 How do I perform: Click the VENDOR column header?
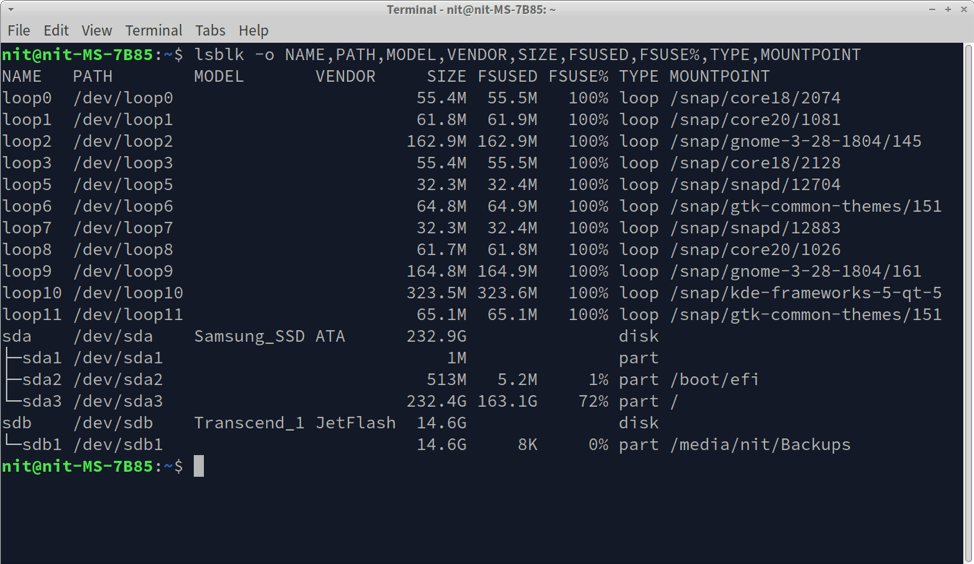pos(345,76)
